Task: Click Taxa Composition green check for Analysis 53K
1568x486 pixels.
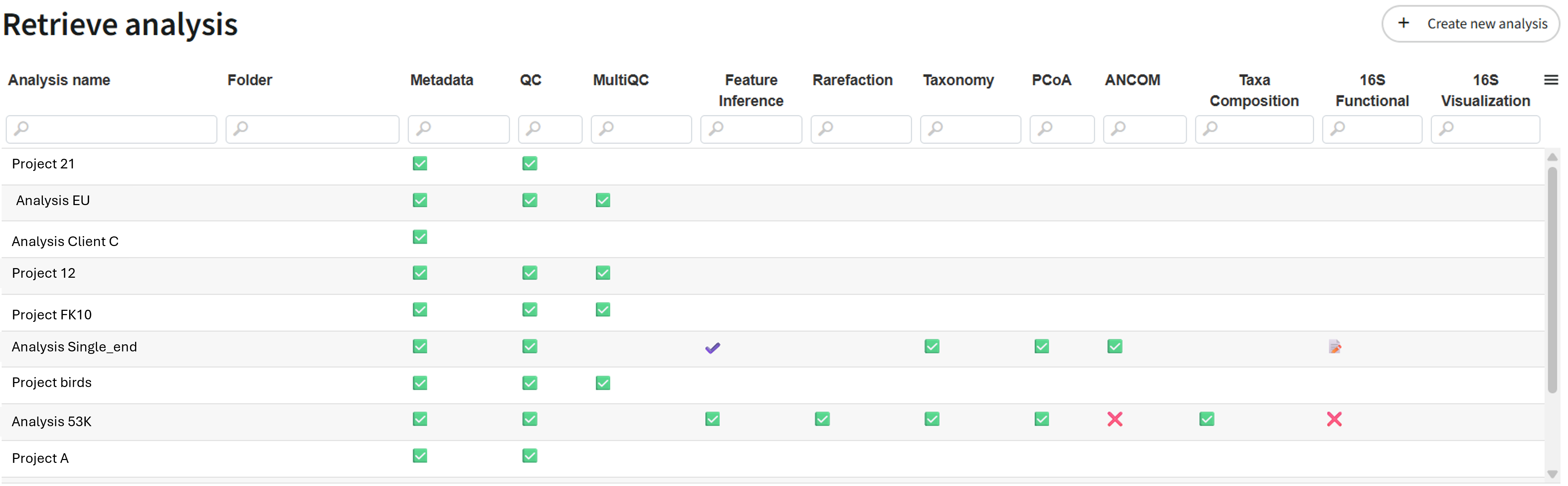Action: [x=1206, y=419]
